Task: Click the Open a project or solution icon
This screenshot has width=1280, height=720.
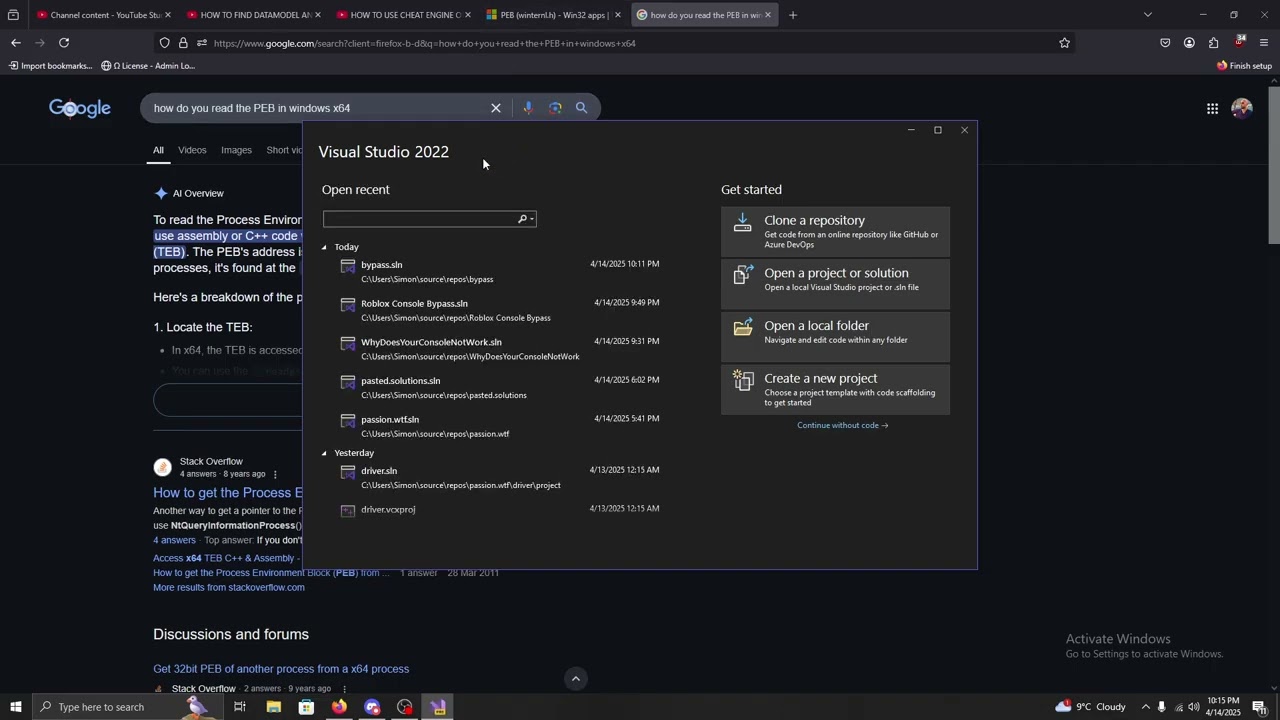Action: tap(743, 274)
